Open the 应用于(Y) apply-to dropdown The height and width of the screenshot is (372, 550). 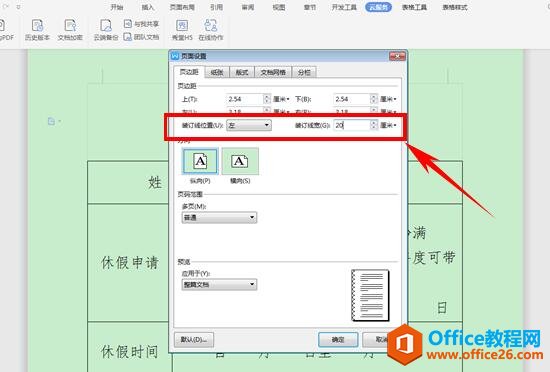point(219,284)
